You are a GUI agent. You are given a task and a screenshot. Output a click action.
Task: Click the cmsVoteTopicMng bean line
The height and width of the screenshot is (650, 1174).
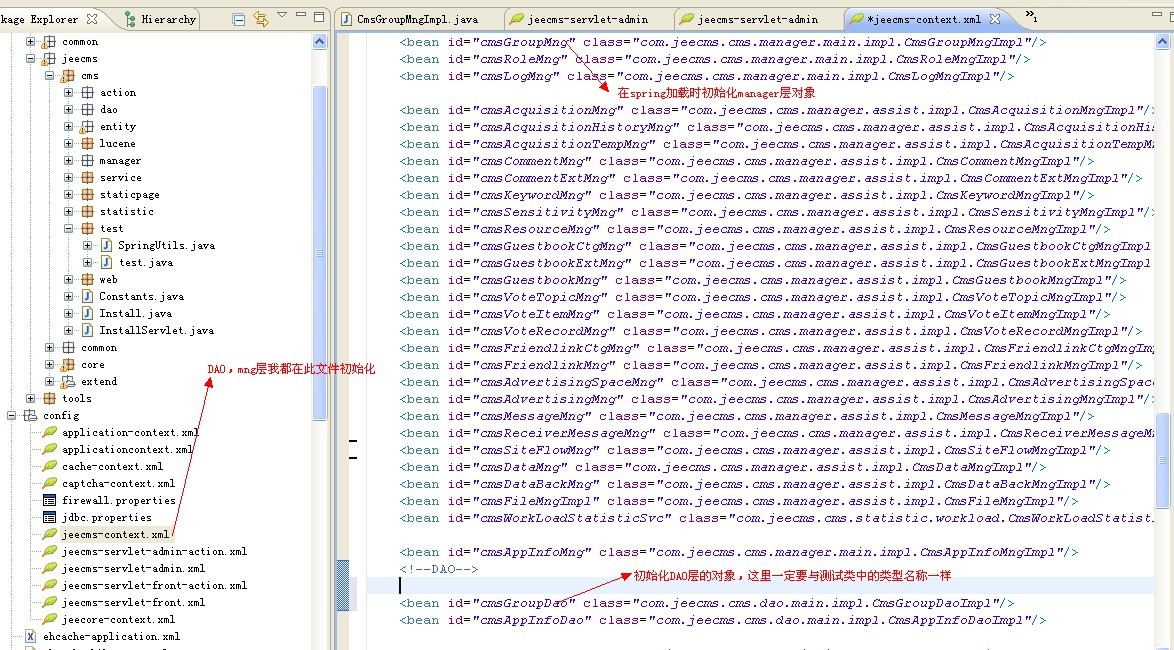coord(762,297)
